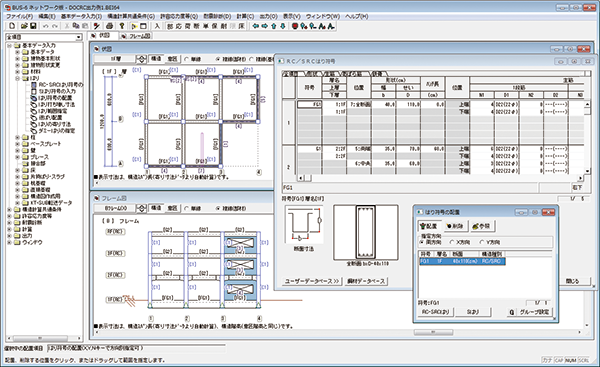This screenshot has height=367, width=600.
Task: Expand the 基本データ folder node
Action: 17,52
